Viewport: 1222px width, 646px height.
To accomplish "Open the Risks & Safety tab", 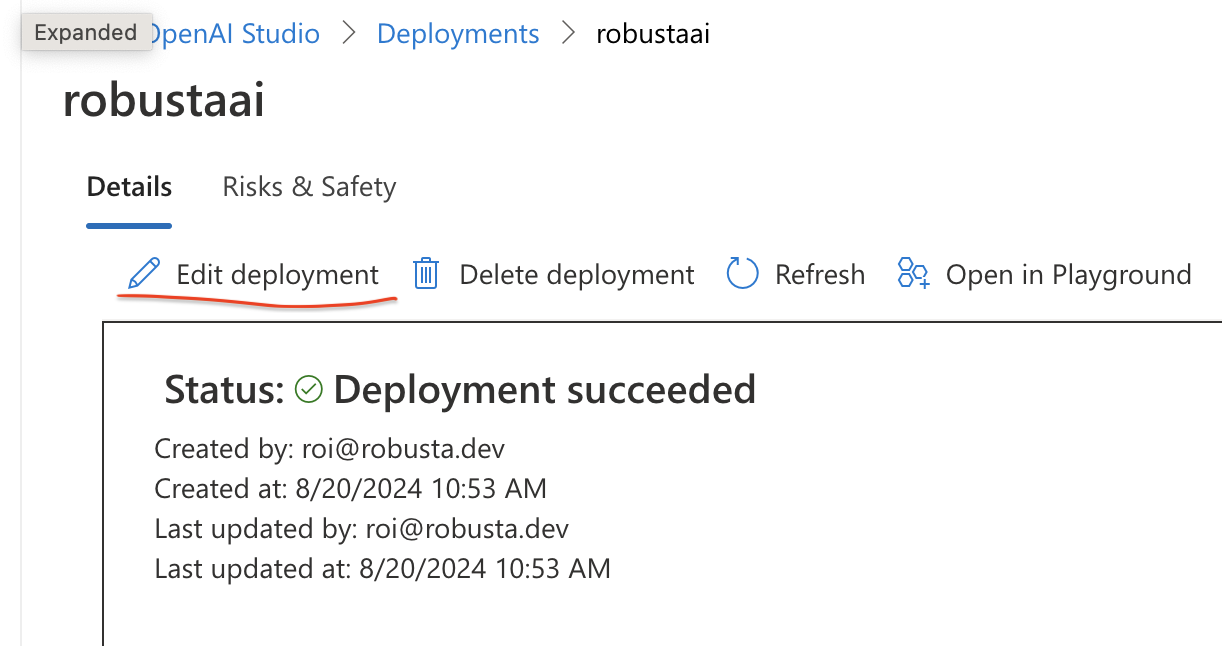I will [309, 187].
